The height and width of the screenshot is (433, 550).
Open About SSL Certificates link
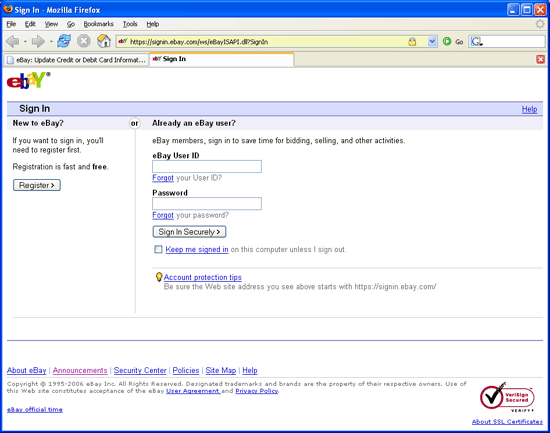coord(507,421)
